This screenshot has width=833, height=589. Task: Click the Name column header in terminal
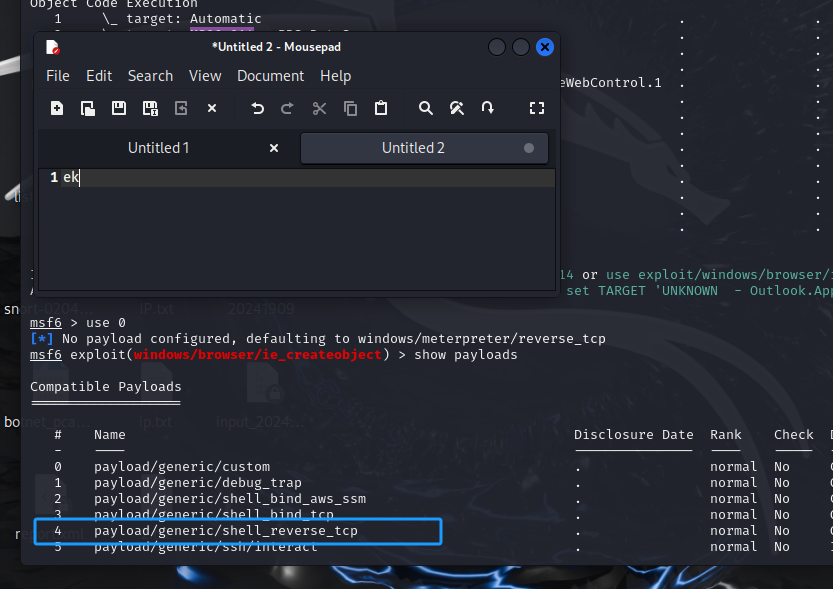tap(109, 435)
